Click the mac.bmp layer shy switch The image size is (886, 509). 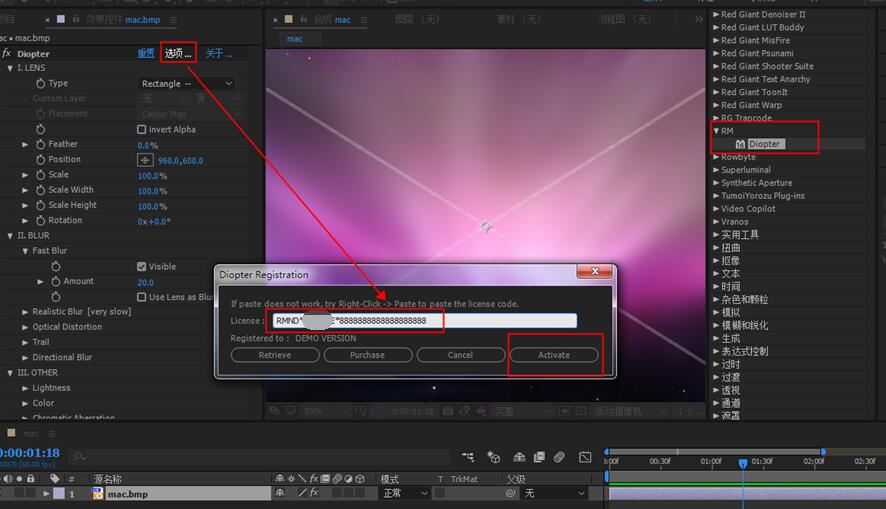[x=280, y=493]
